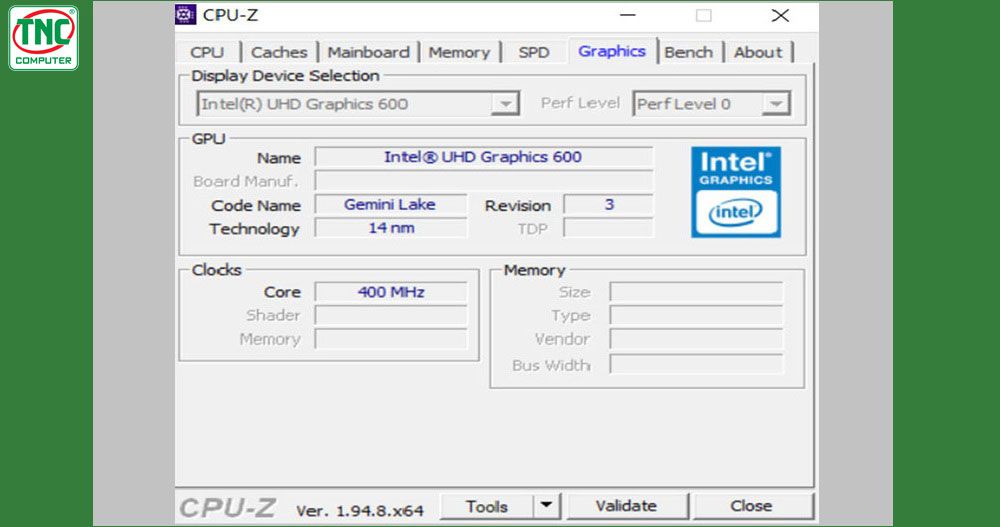Open the Caches tab
1000x527 pixels.
coord(279,52)
